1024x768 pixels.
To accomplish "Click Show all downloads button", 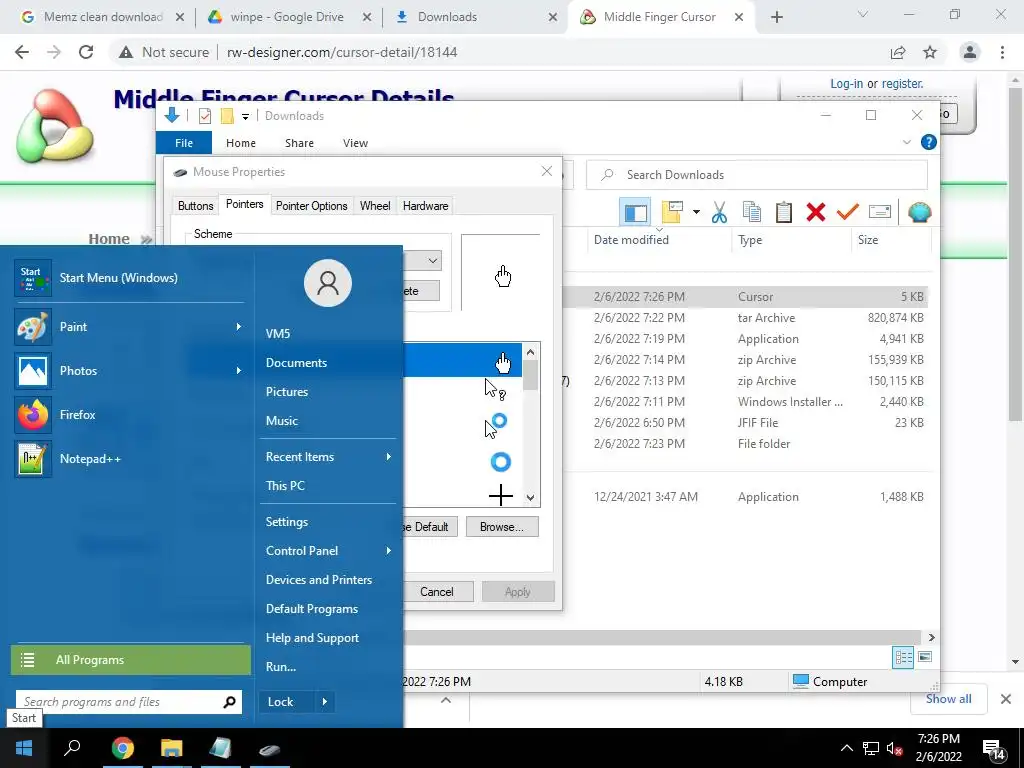I will (x=948, y=699).
